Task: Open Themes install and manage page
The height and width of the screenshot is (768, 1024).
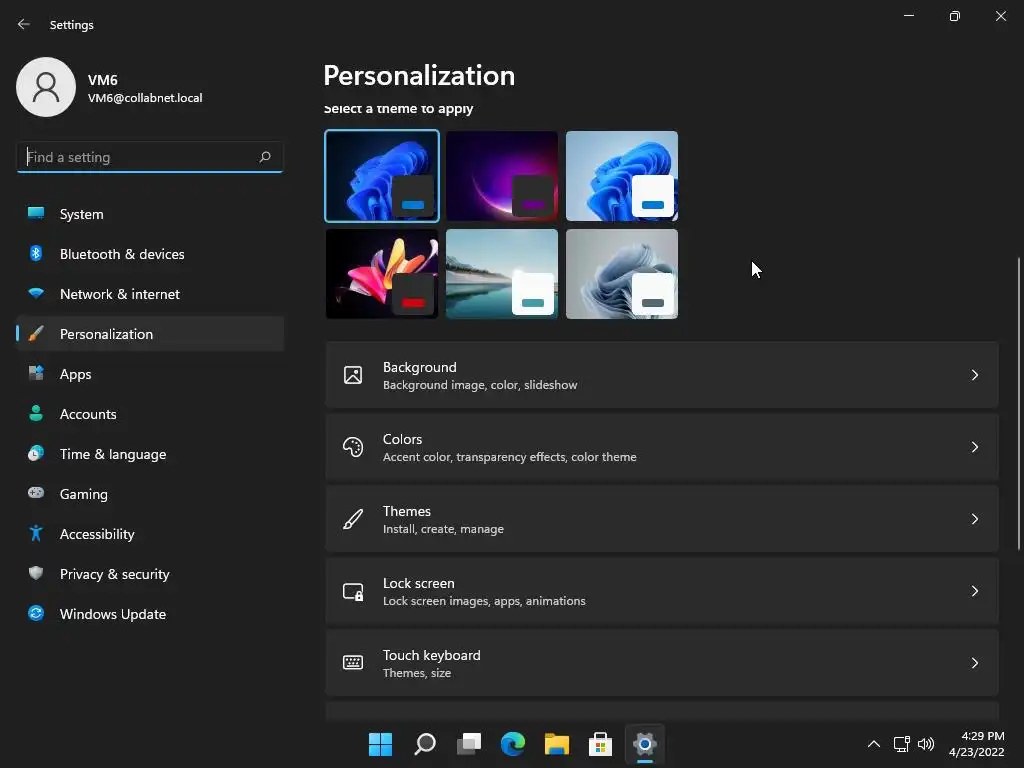Action: tap(662, 519)
